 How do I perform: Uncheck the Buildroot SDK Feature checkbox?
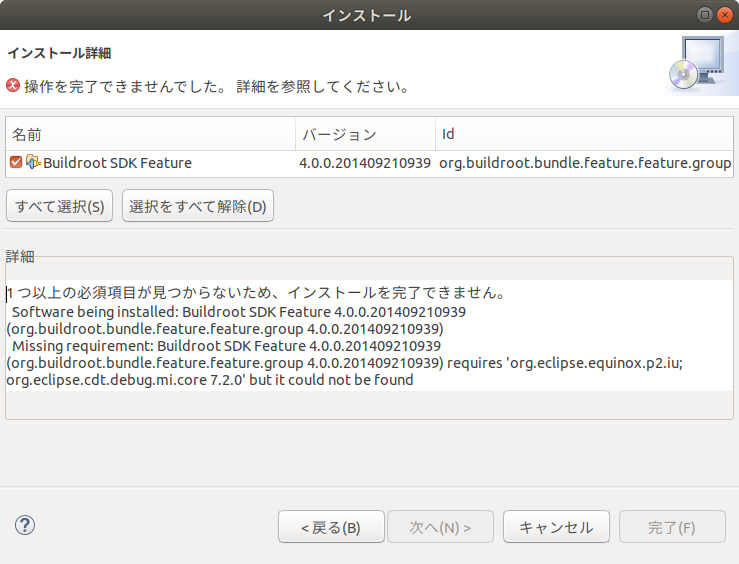point(16,163)
